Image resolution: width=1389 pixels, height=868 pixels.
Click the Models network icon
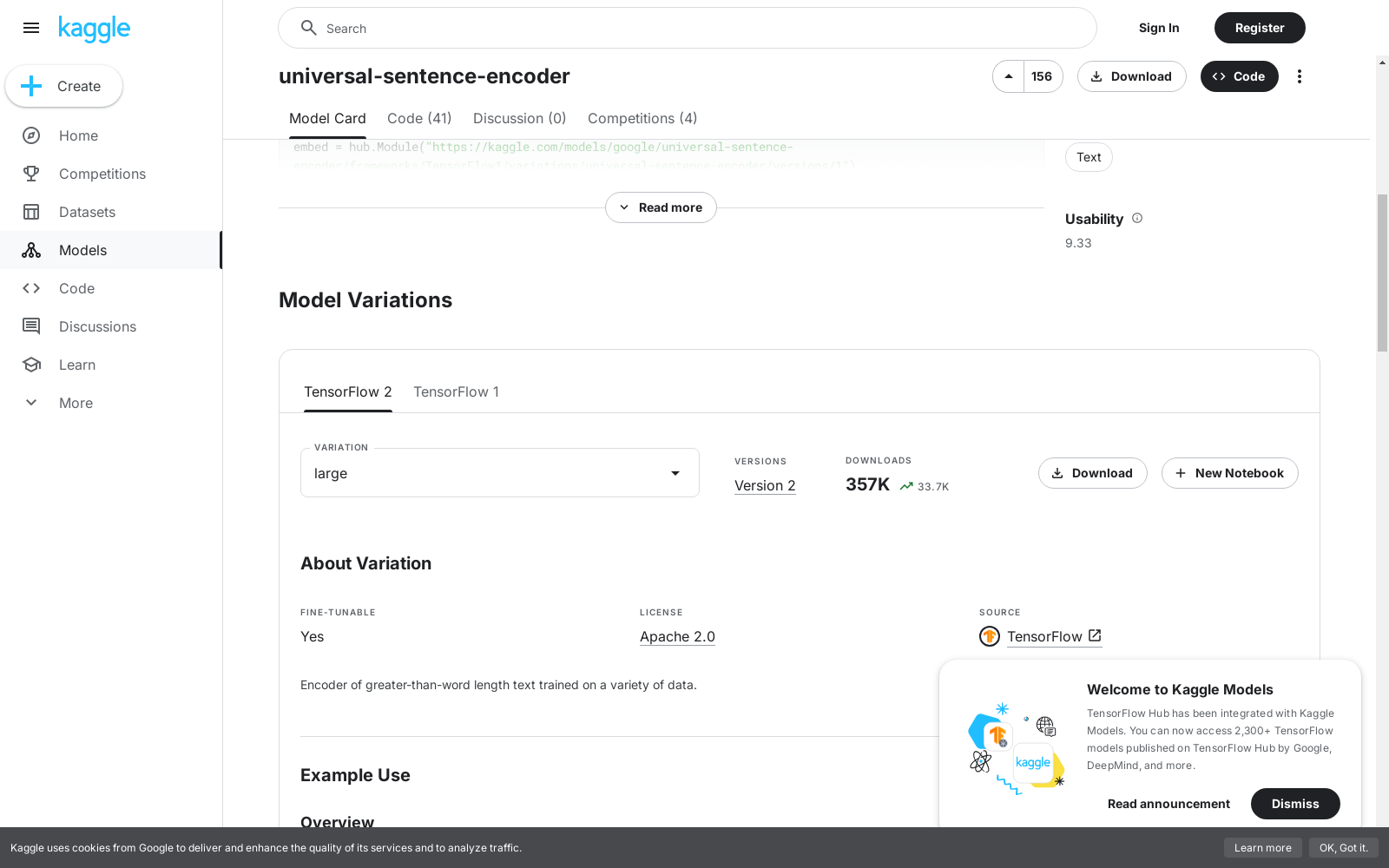pyautogui.click(x=31, y=250)
